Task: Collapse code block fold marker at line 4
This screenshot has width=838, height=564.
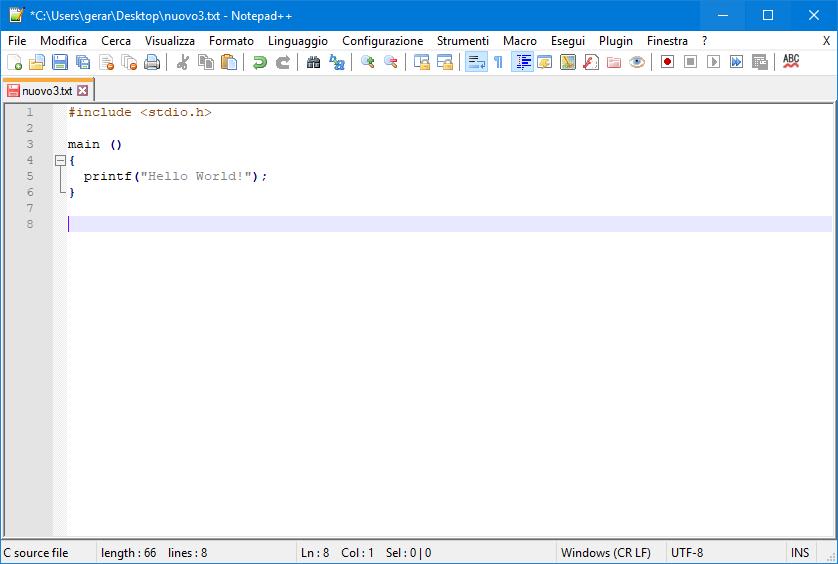Action: [x=60, y=160]
